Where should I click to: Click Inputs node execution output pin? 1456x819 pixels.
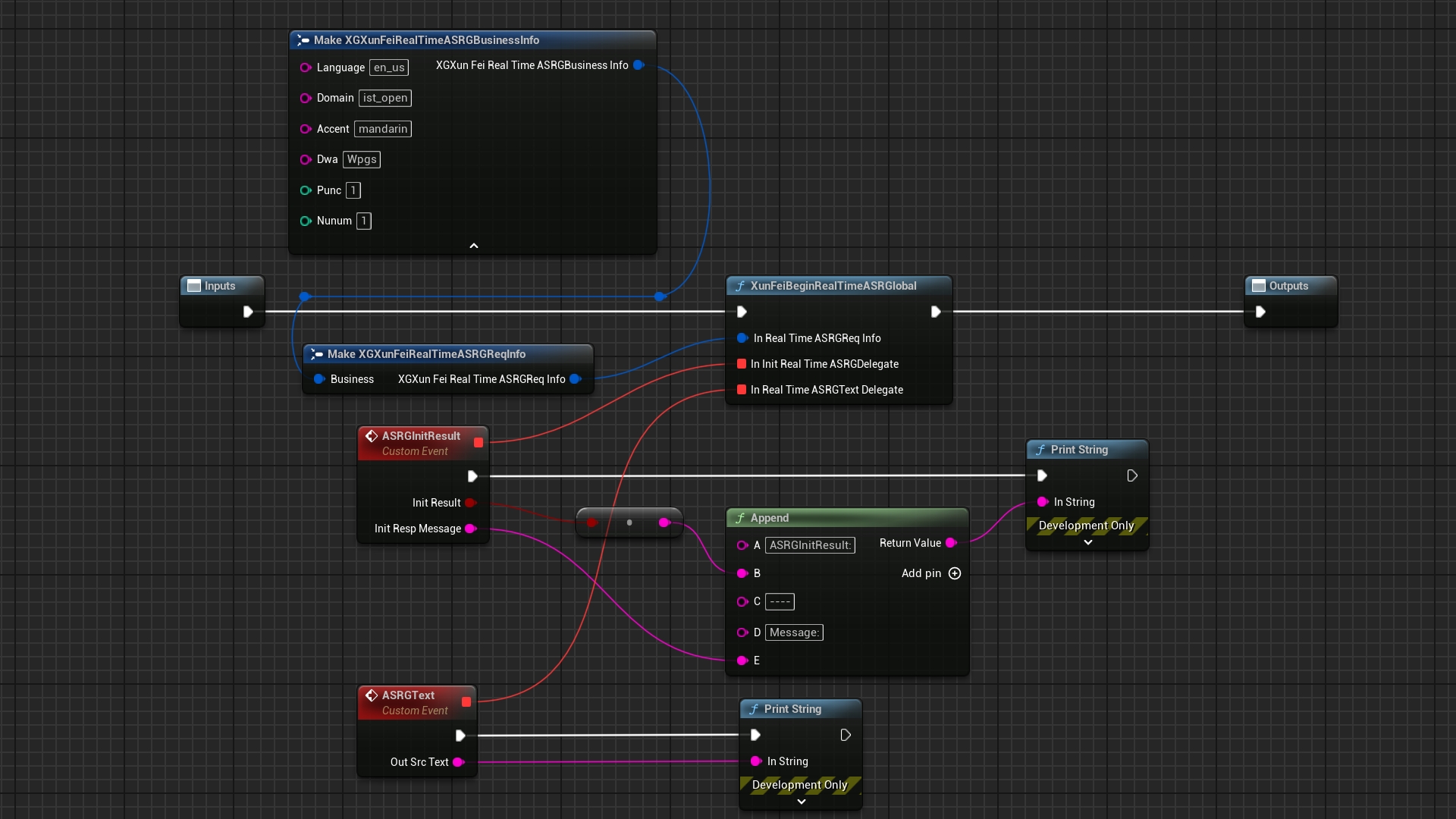(x=247, y=312)
